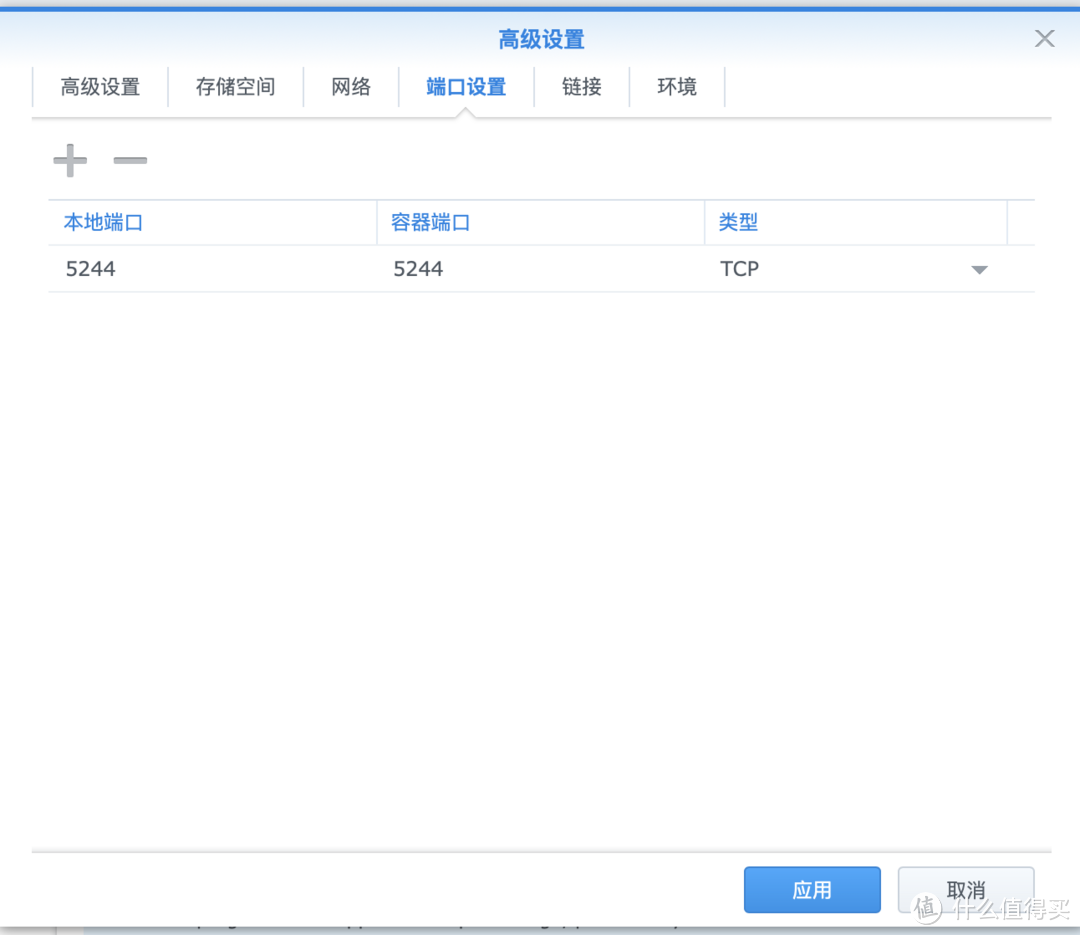Click the dialog title 高级设置

[x=540, y=39]
